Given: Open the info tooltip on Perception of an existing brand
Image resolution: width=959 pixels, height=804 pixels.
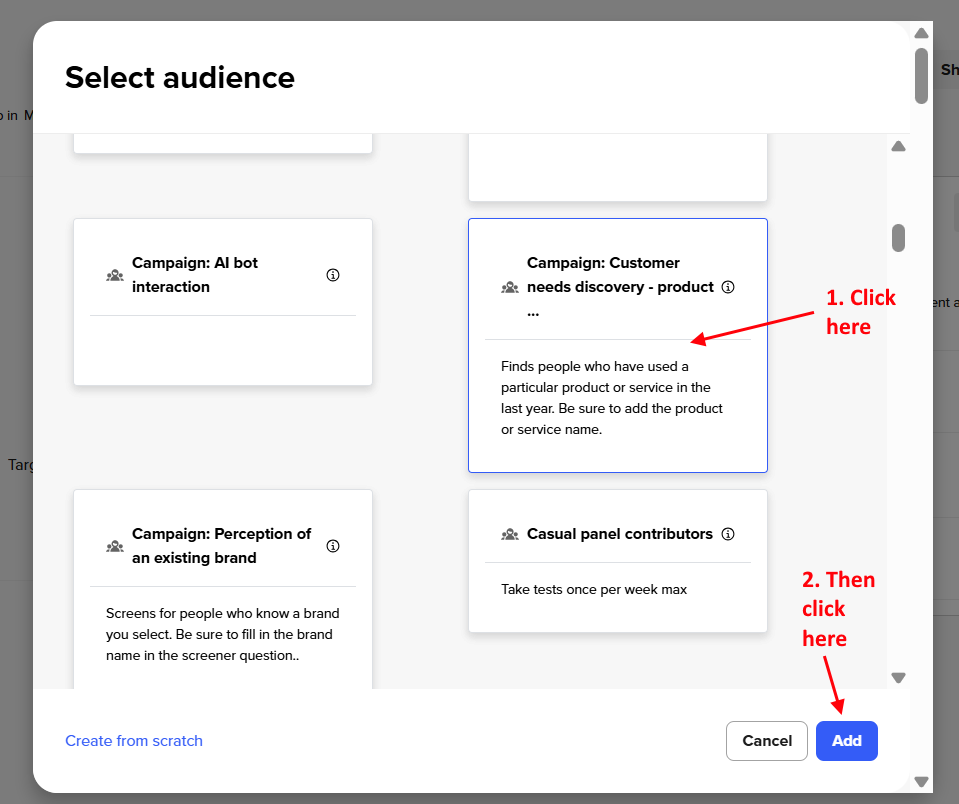Looking at the screenshot, I should [332, 545].
